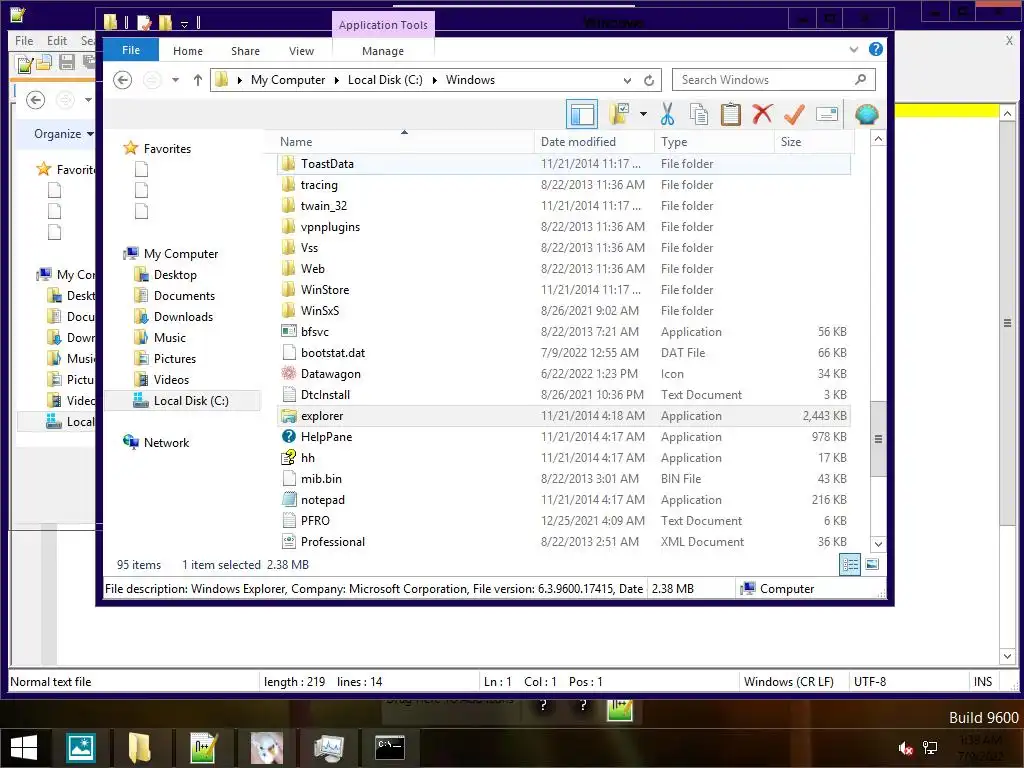Sort by the Date modified column header
Screen dimensions: 1024x768
[x=594, y=142]
